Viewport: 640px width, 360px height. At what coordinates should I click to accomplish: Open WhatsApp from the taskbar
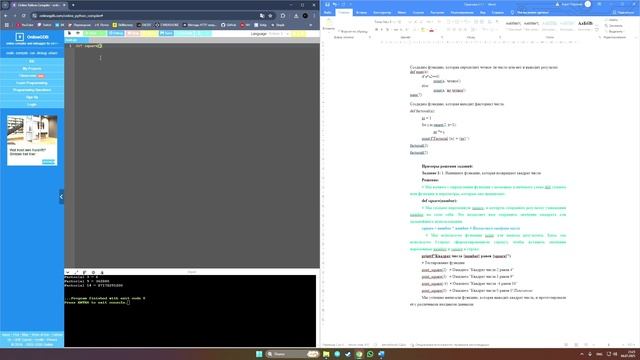pos(370,354)
